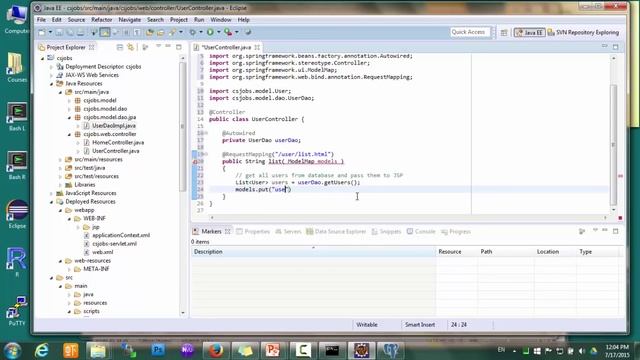Screen dimensions: 640x360
Task: Open the Window menu
Action: tap(221, 20)
